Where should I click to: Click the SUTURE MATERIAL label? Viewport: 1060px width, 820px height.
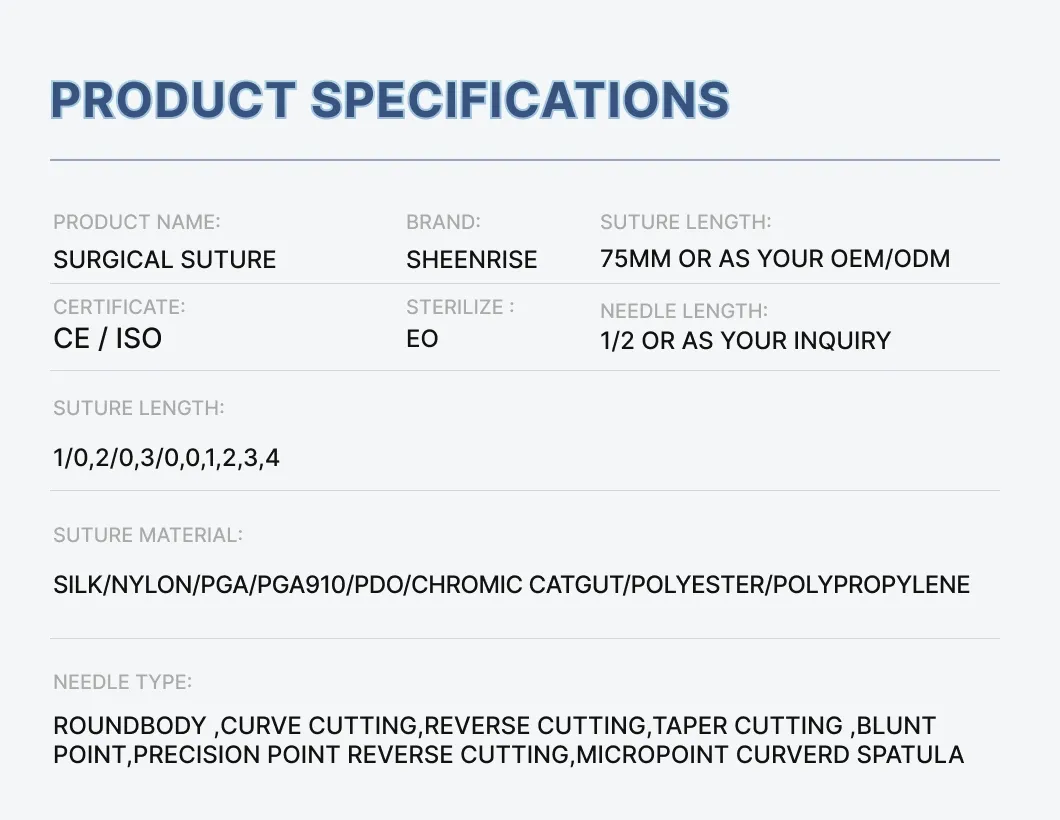click(148, 535)
